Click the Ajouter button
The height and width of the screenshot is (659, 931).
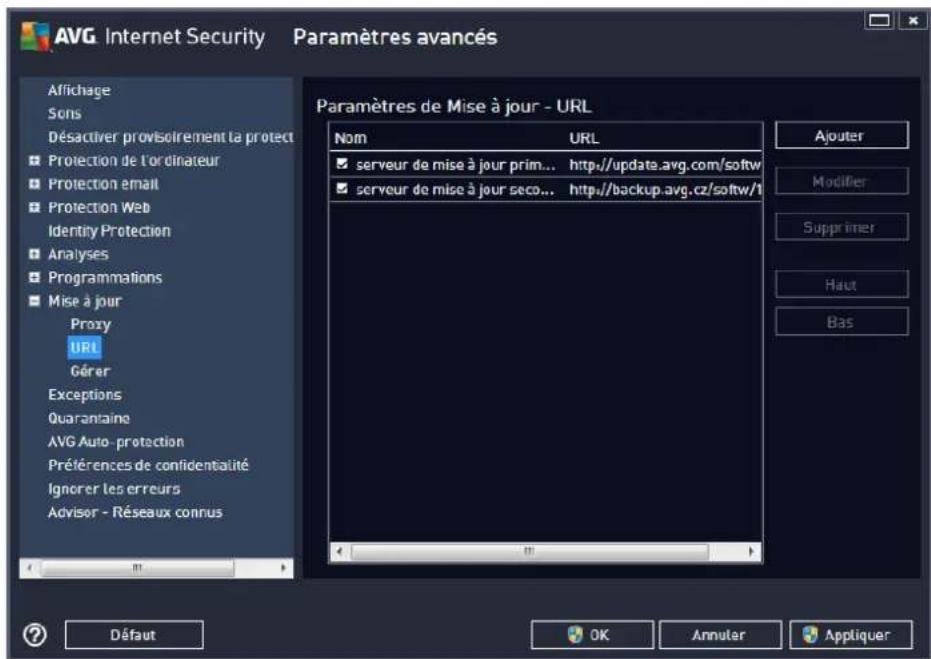841,135
